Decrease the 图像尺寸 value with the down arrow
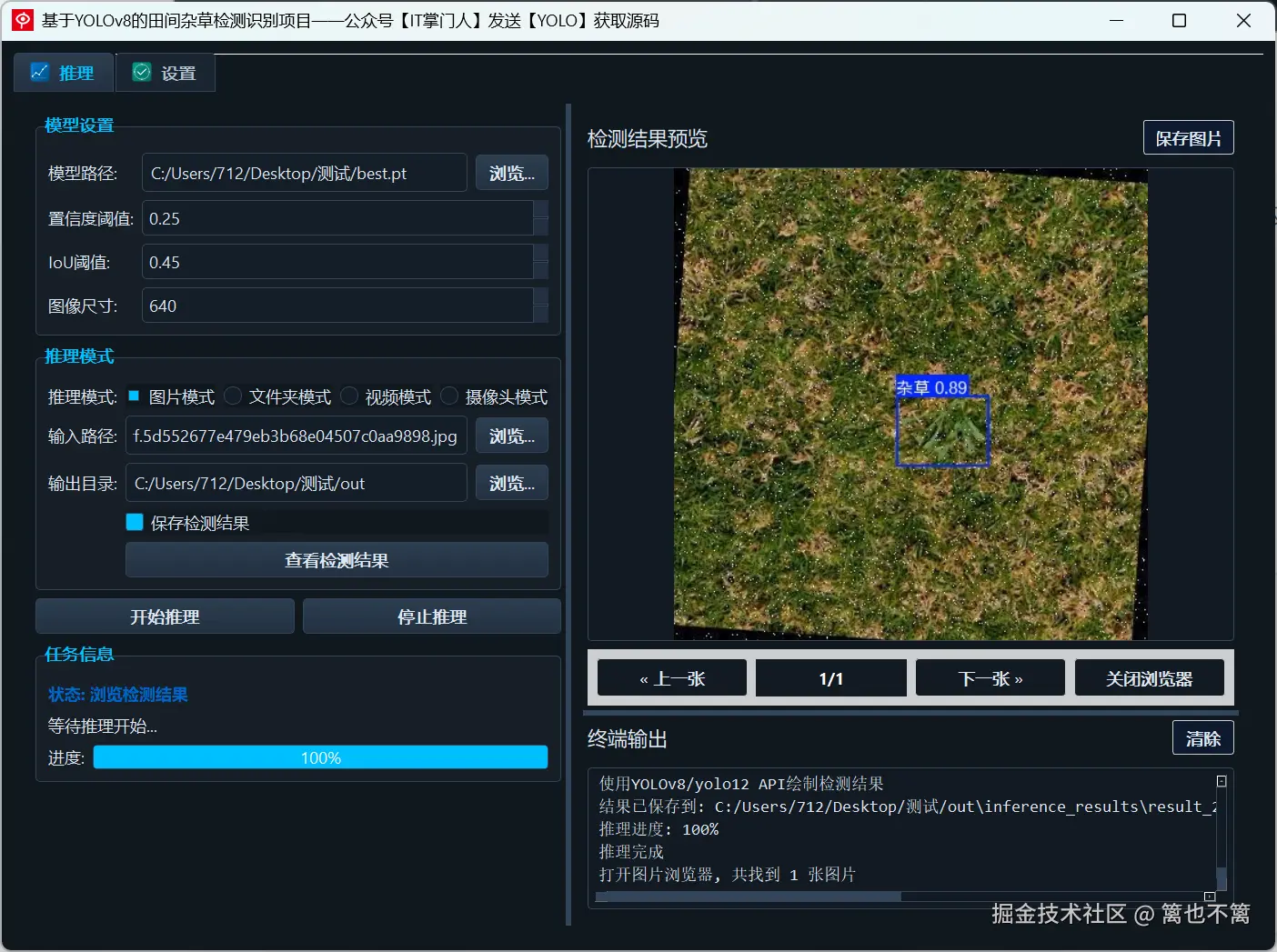The image size is (1277, 952). pyautogui.click(x=541, y=315)
